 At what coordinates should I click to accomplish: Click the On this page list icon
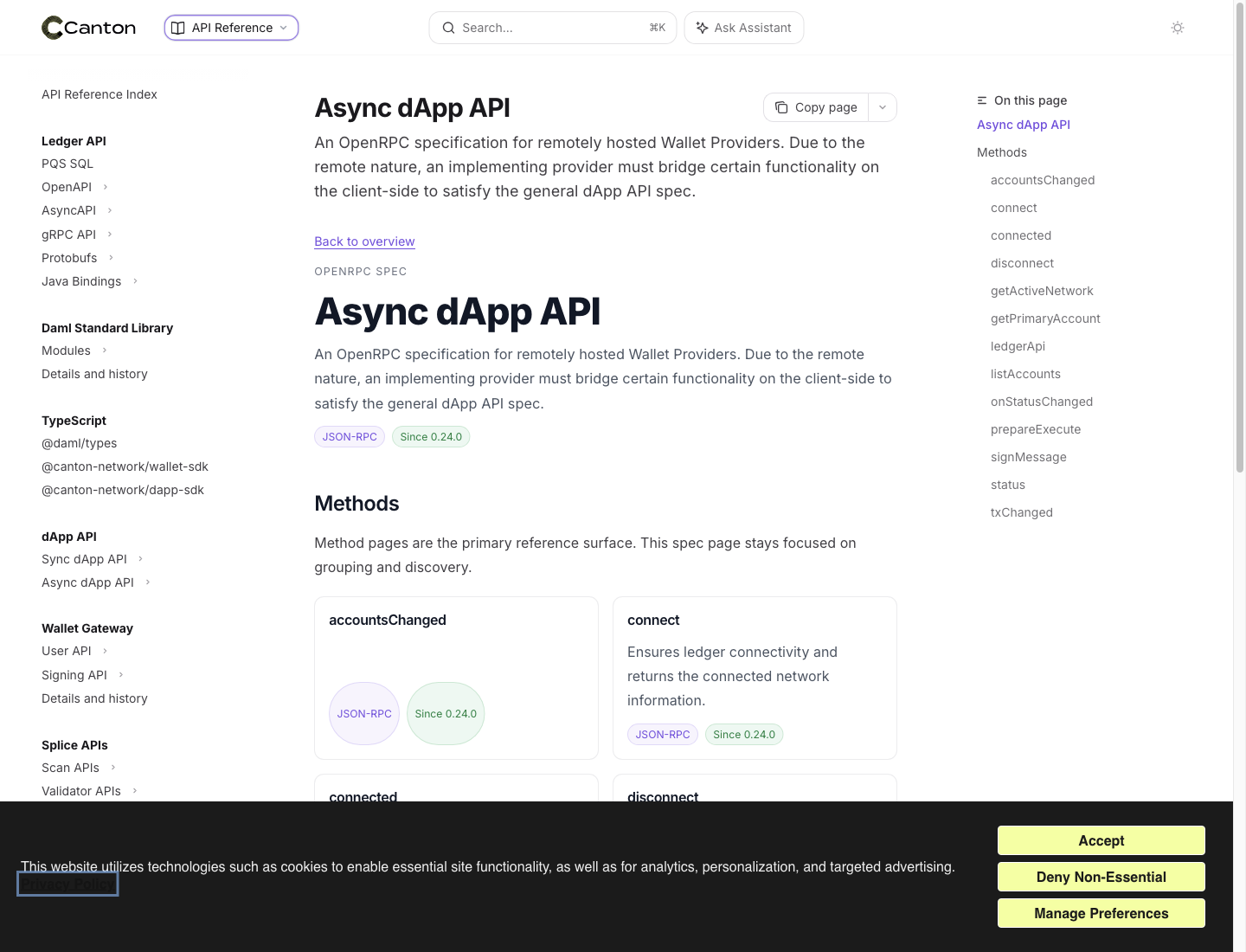[982, 100]
